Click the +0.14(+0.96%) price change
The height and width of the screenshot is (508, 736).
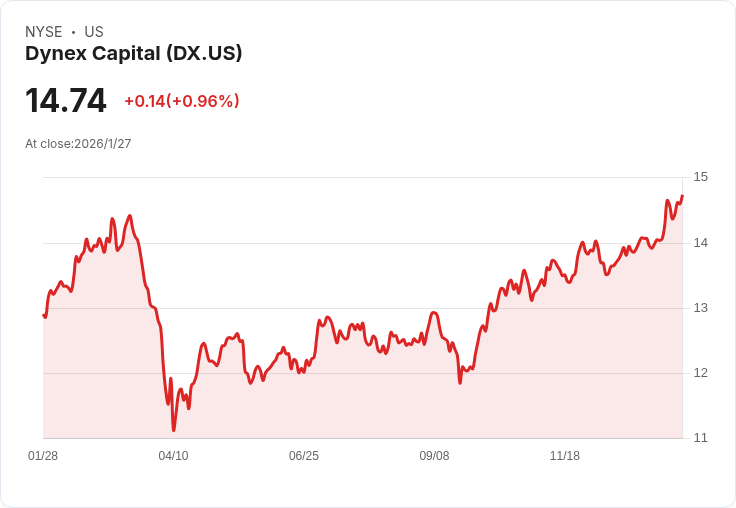click(x=181, y=101)
